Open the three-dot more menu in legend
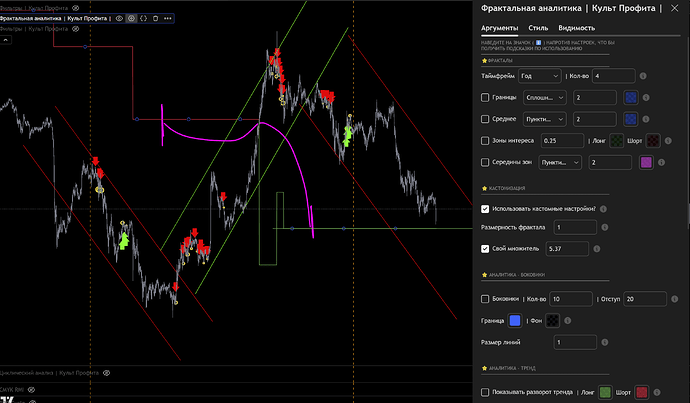Image resolution: width=690 pixels, height=403 pixels. pyautogui.click(x=167, y=18)
